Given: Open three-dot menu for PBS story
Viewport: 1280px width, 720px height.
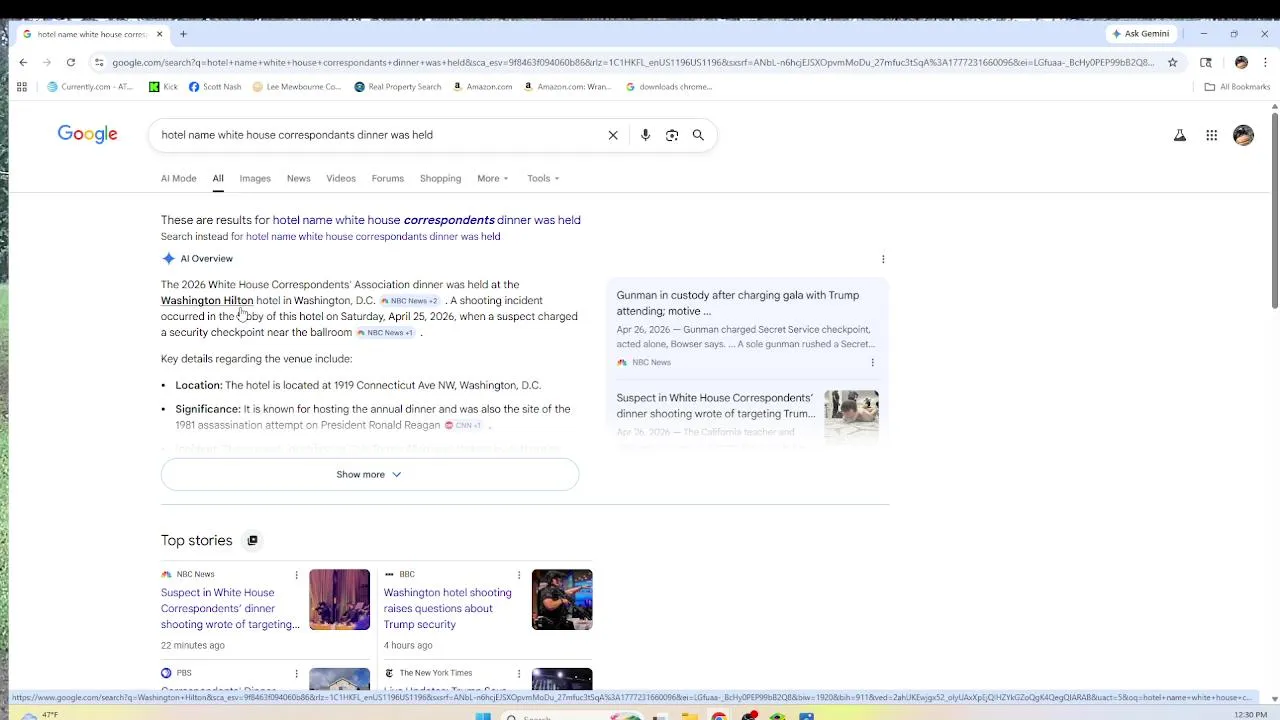Looking at the screenshot, I should (296, 673).
